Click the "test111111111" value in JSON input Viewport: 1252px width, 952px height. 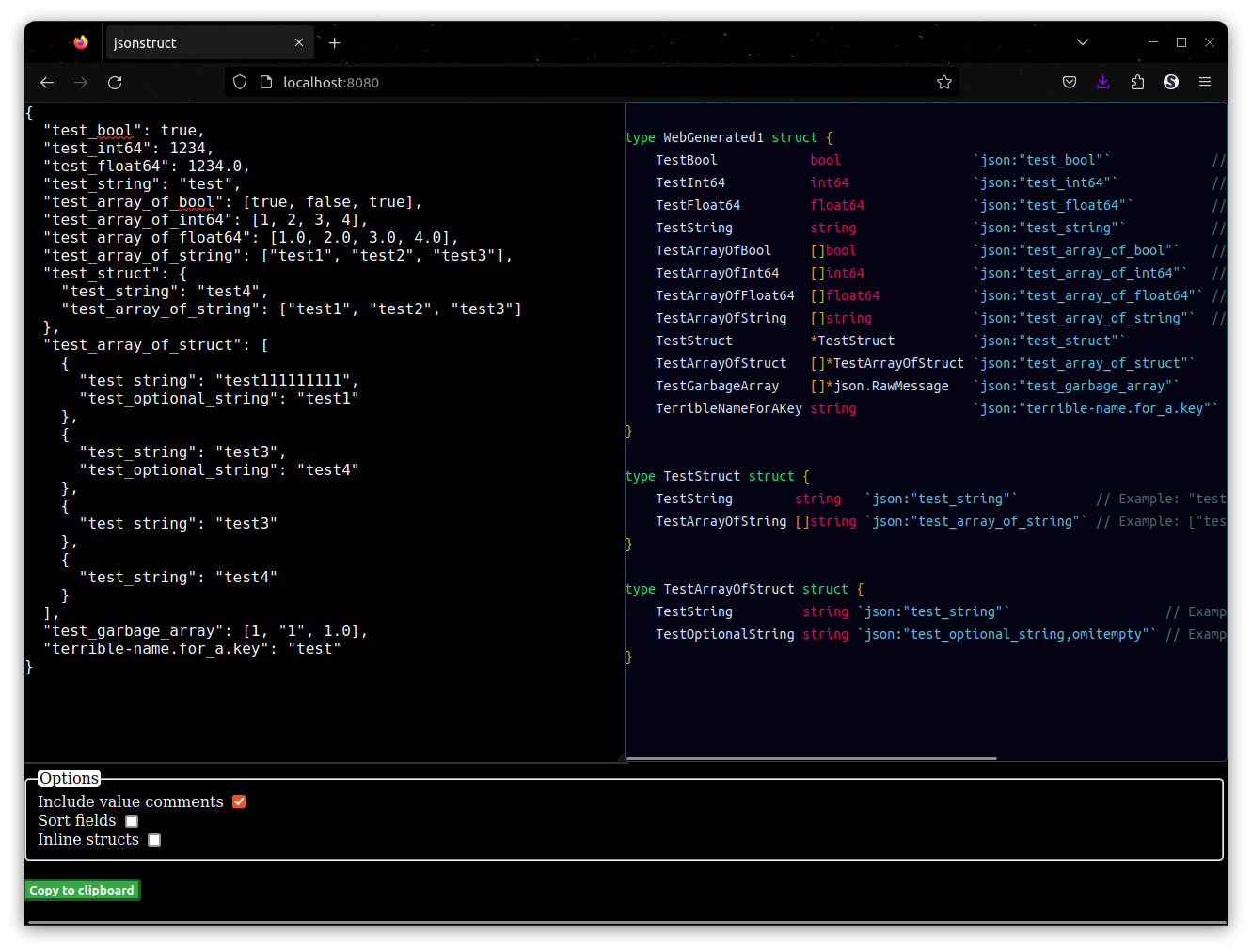(283, 381)
